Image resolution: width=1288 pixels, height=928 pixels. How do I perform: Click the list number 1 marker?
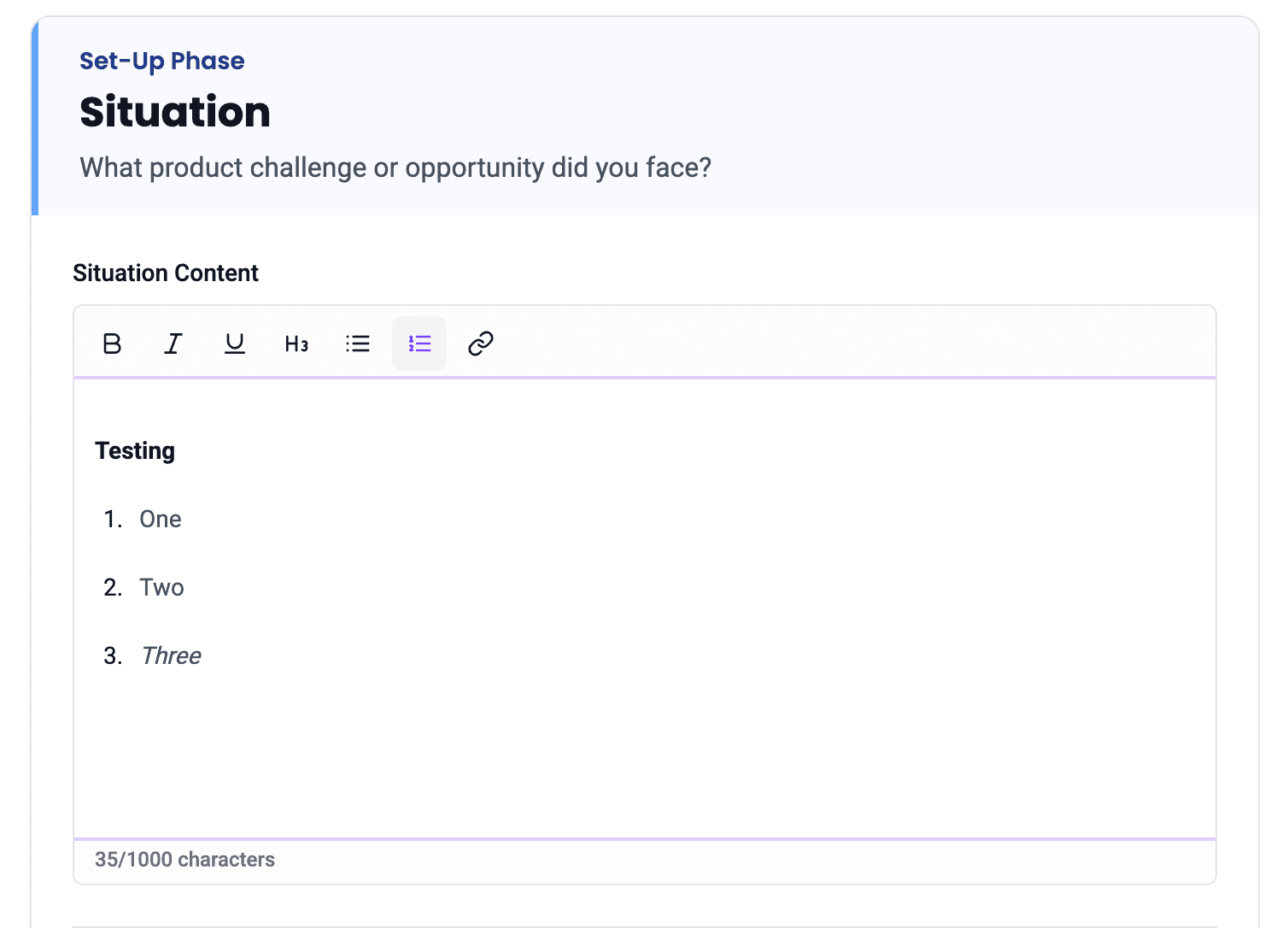point(113,520)
